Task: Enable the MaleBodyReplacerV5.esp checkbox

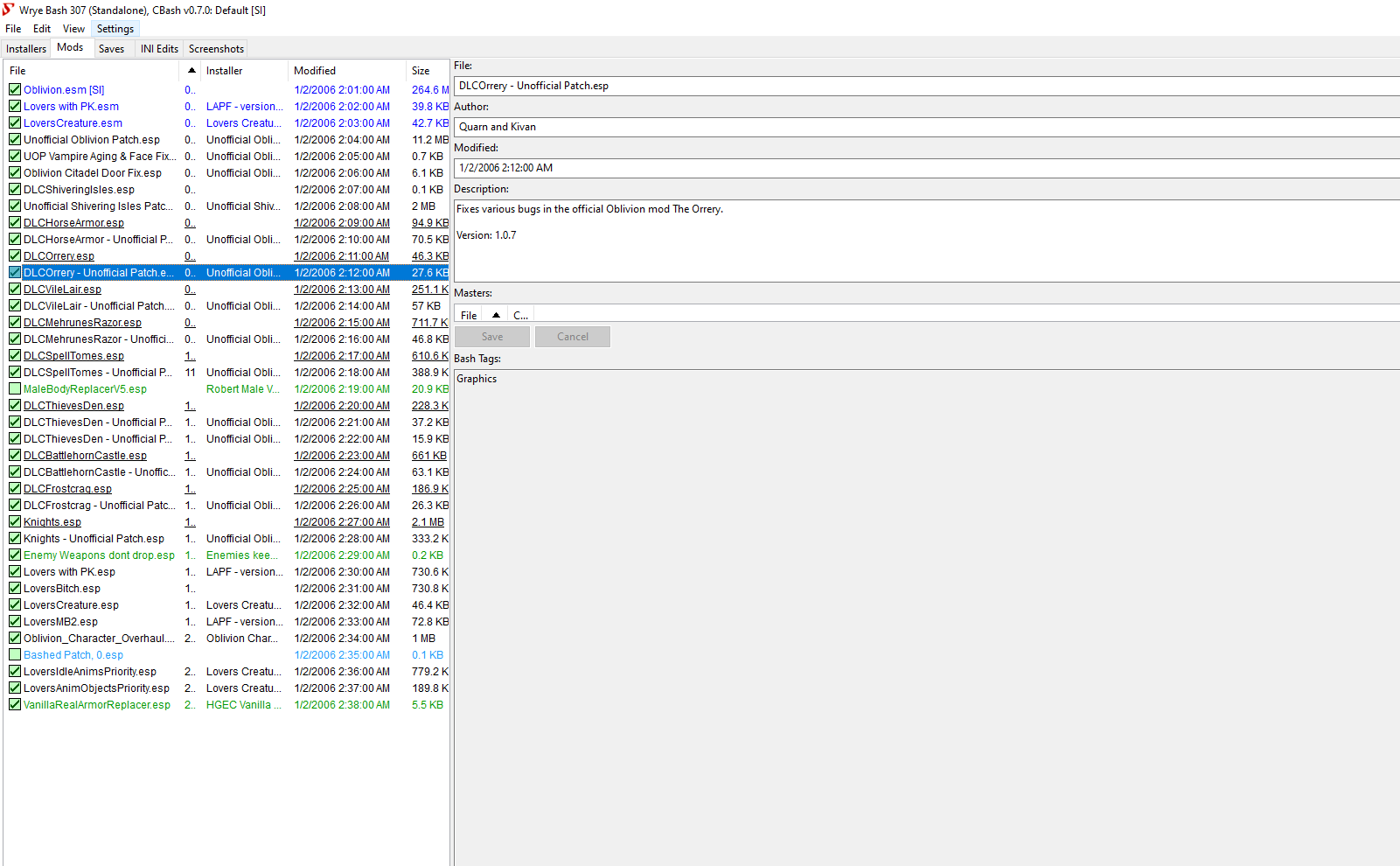Action: 15,388
